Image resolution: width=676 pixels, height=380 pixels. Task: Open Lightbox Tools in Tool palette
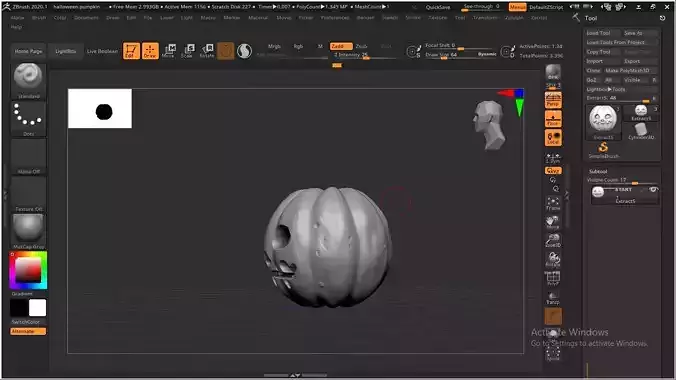coord(606,89)
